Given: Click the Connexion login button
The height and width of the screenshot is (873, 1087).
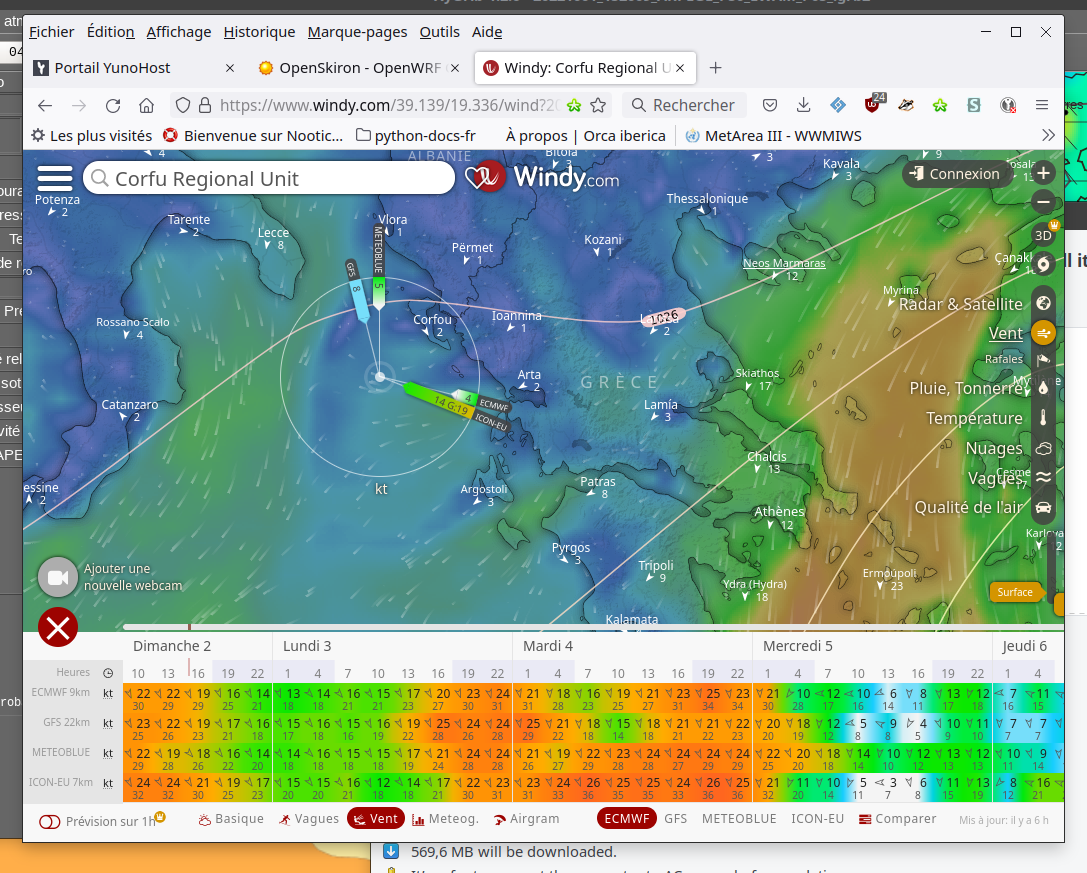Looking at the screenshot, I should coord(956,174).
